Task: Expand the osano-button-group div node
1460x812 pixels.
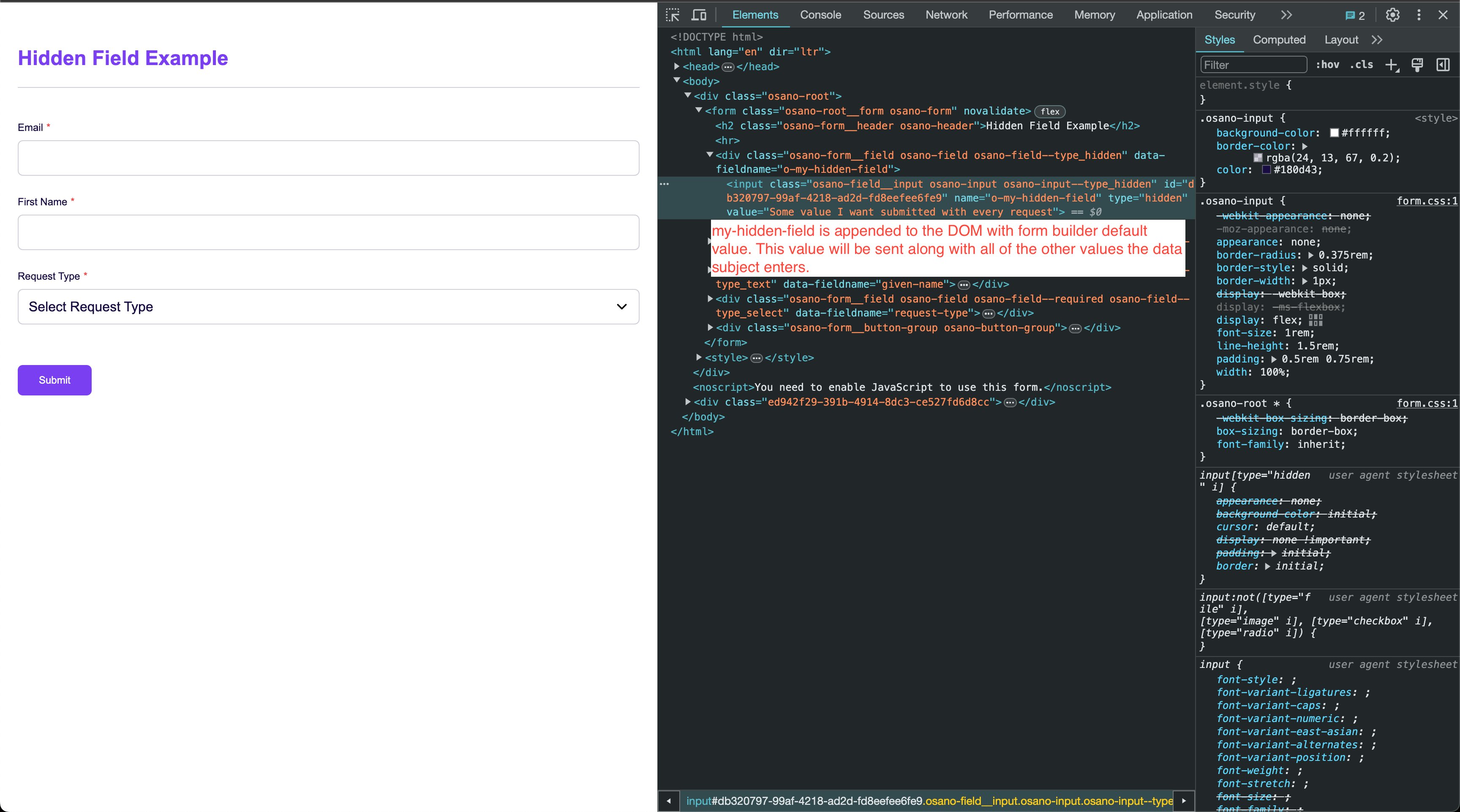Action: click(710, 327)
